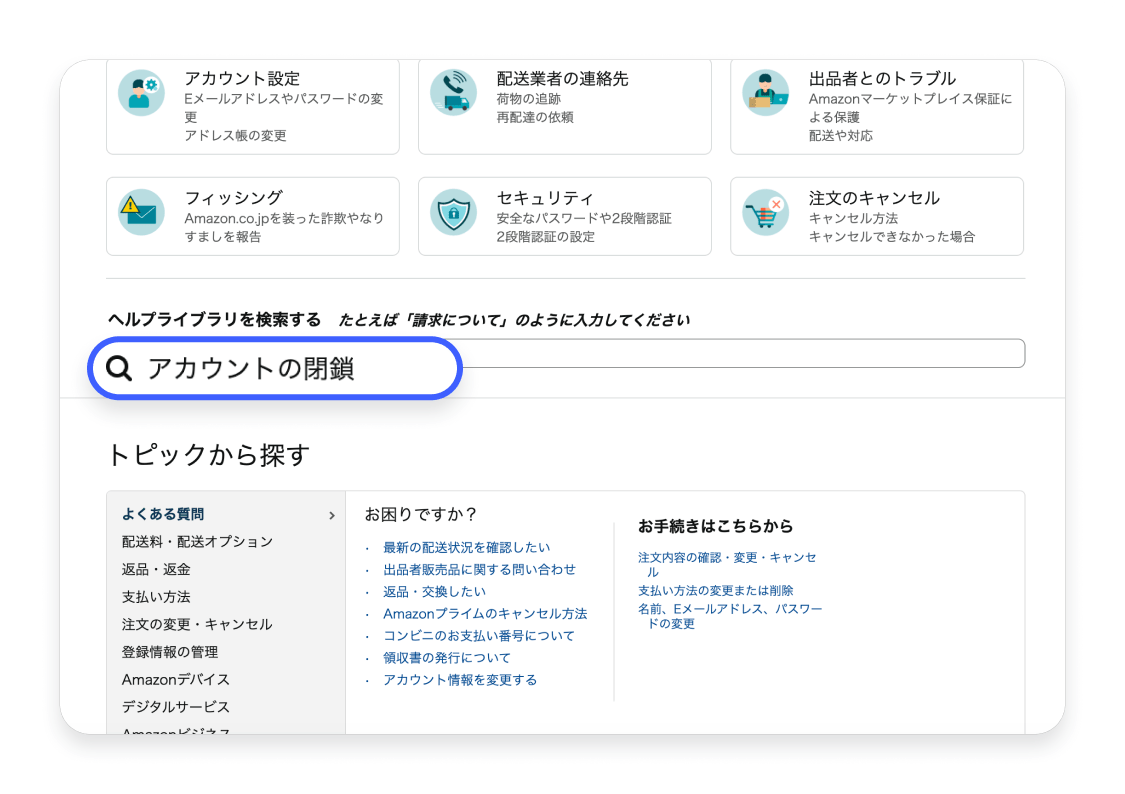
Task: Click the seller trouble person icon
Action: tap(765, 92)
